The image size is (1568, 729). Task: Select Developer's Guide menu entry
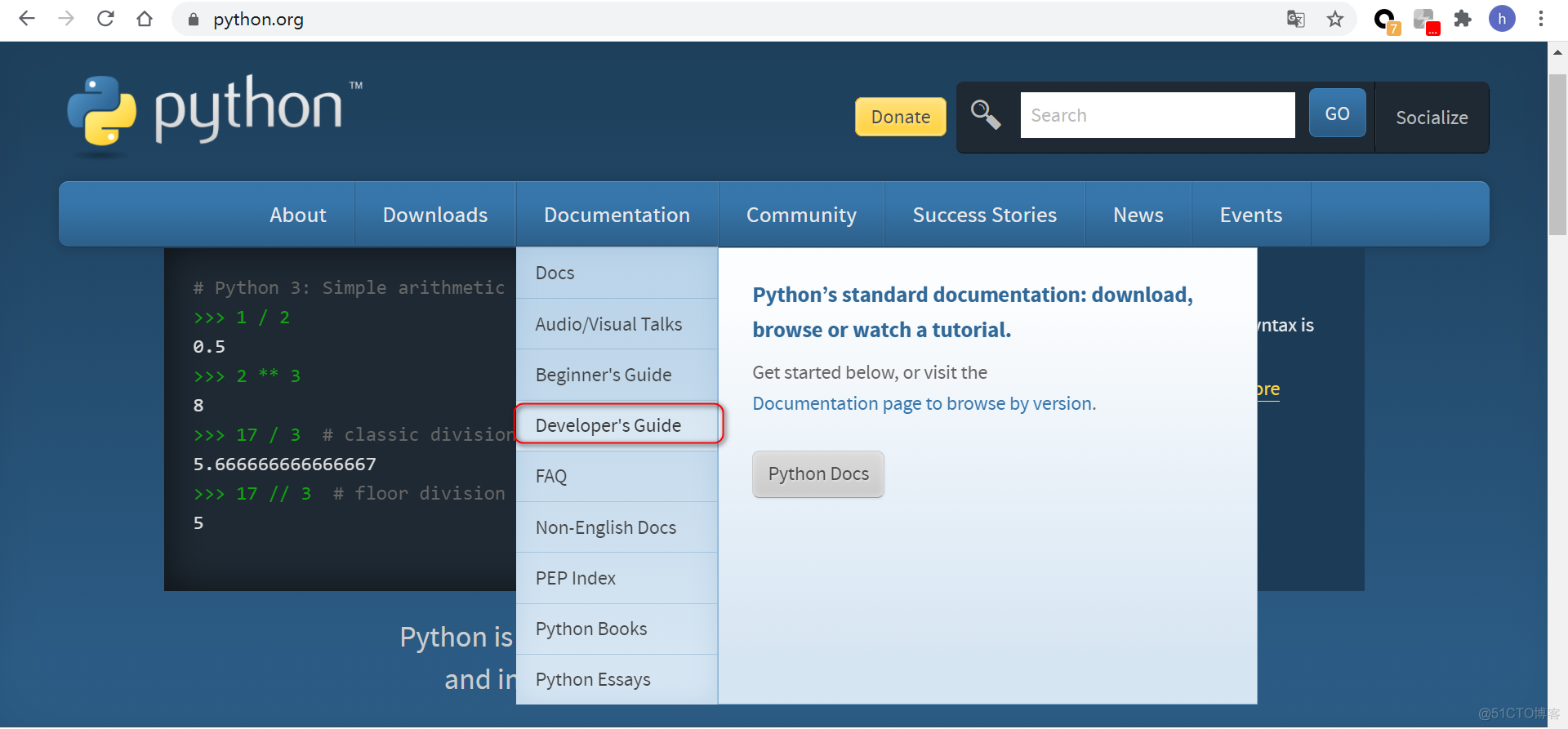click(617, 425)
